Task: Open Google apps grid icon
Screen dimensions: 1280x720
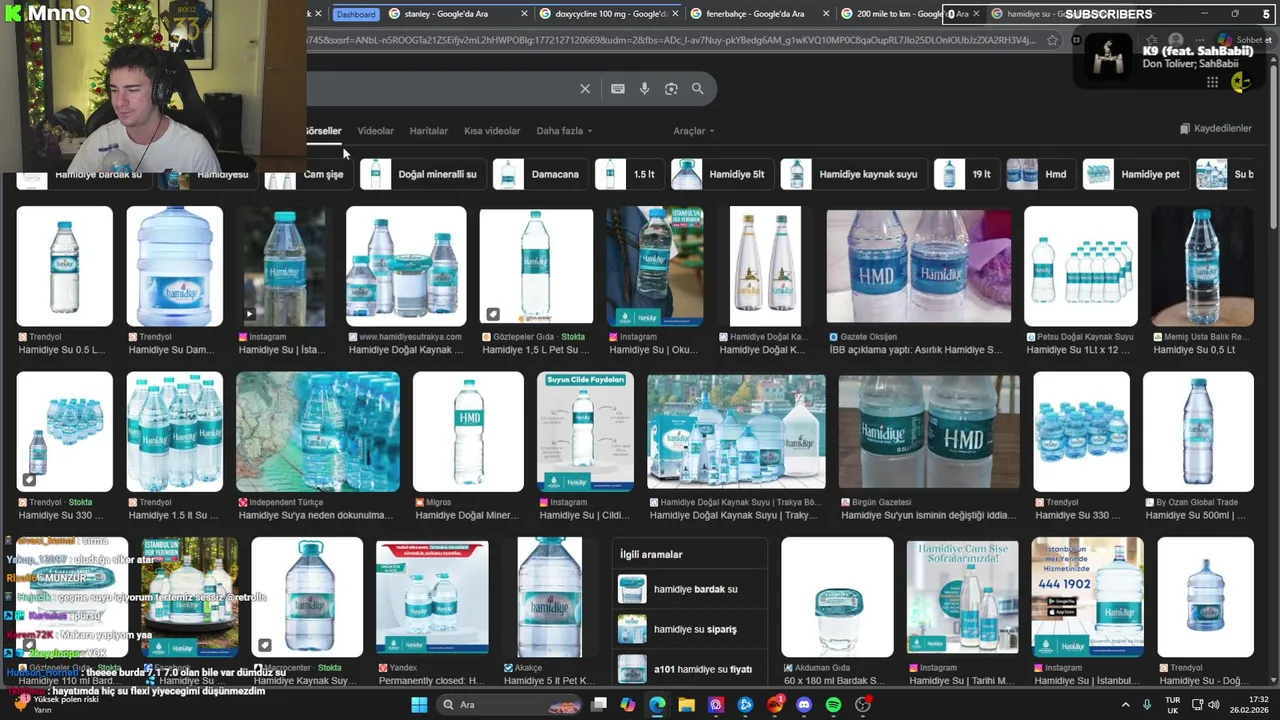Action: point(1212,82)
